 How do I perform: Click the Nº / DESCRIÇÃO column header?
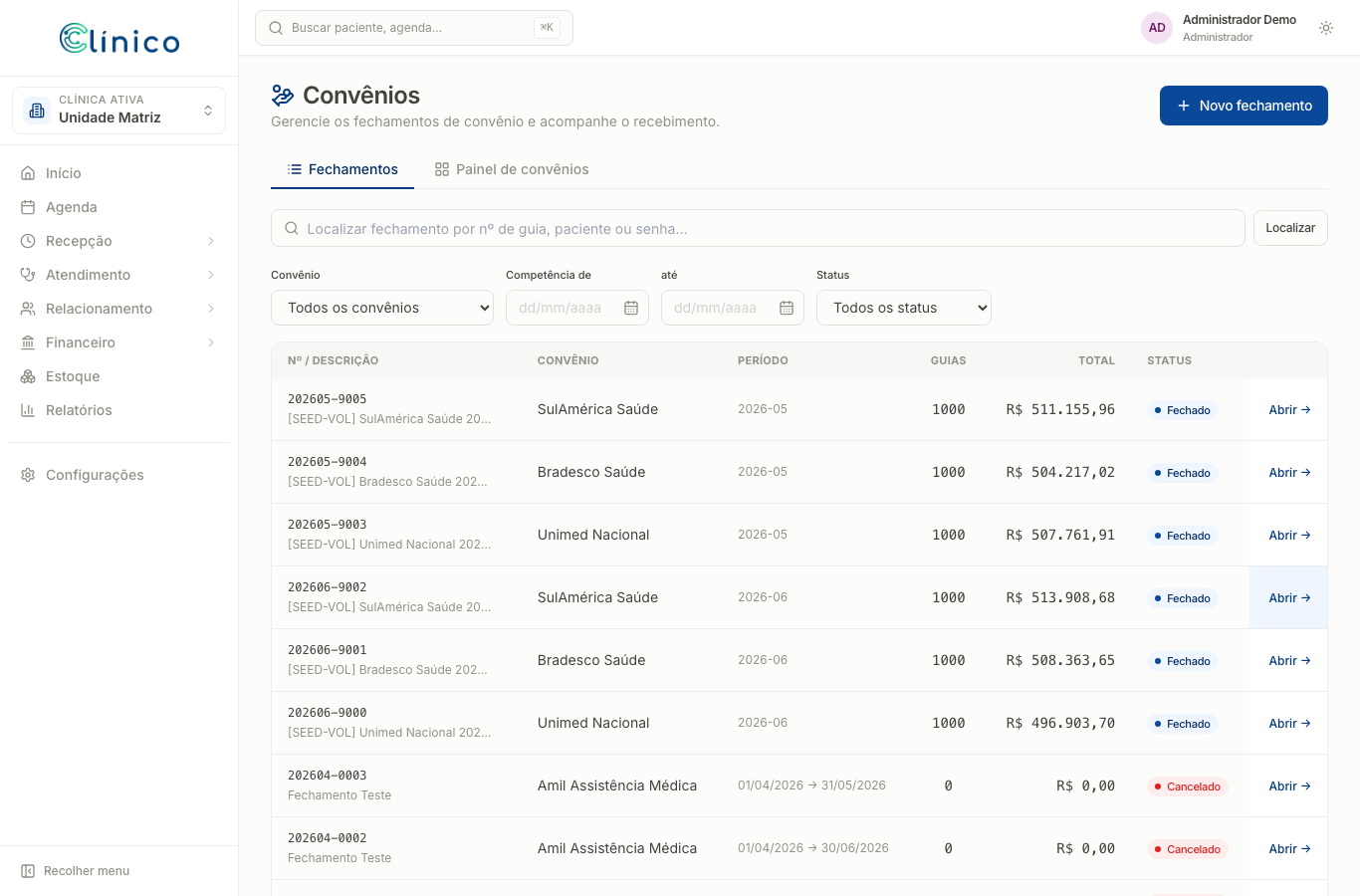(x=333, y=360)
